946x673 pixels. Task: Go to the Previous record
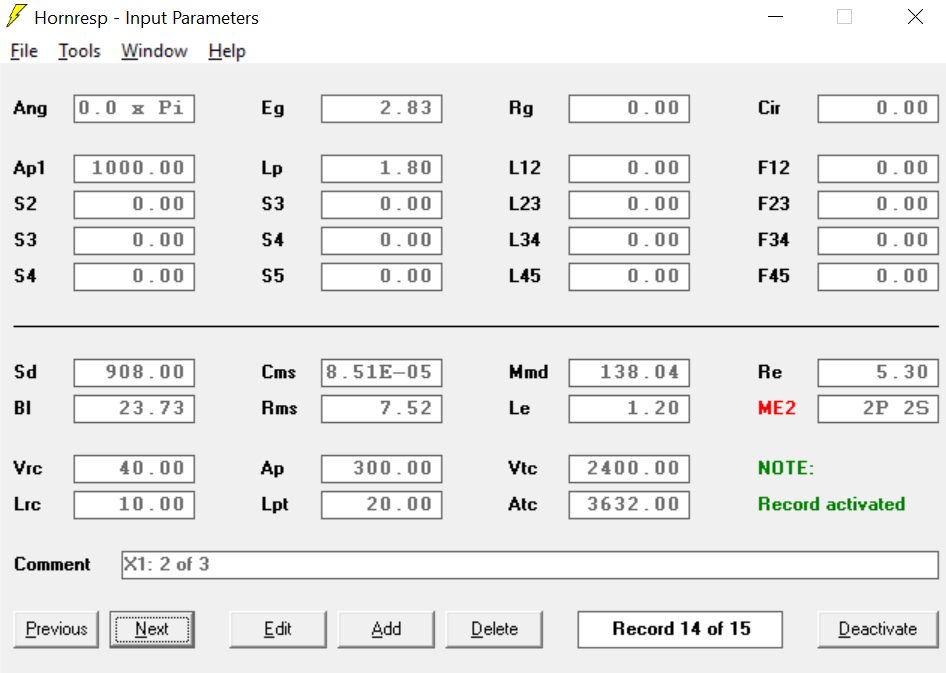coord(56,630)
